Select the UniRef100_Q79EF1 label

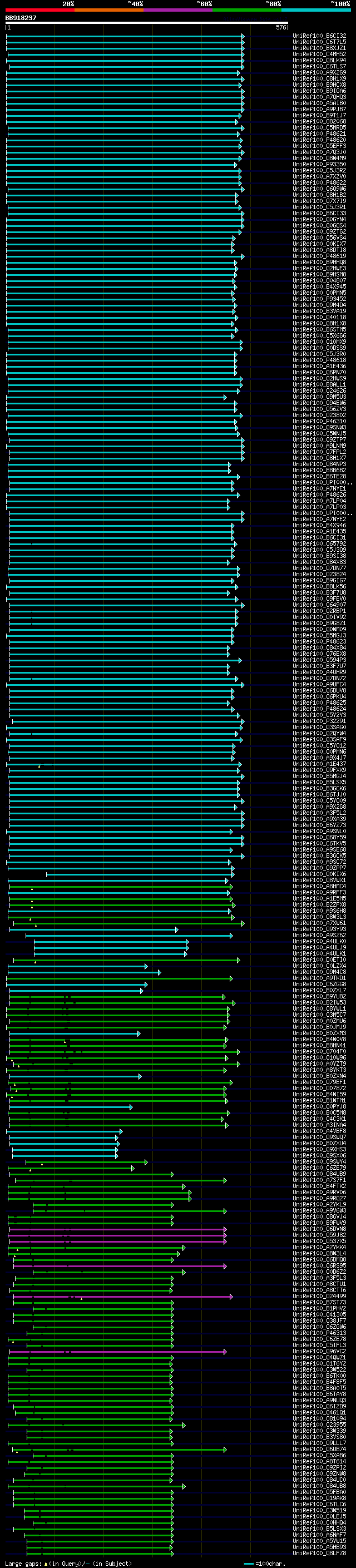coord(319,1082)
